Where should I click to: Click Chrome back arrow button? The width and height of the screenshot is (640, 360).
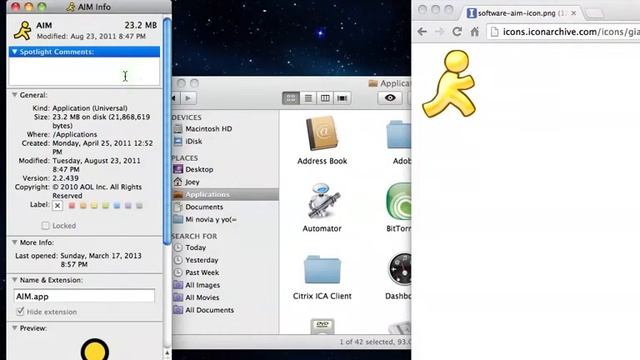422,31
